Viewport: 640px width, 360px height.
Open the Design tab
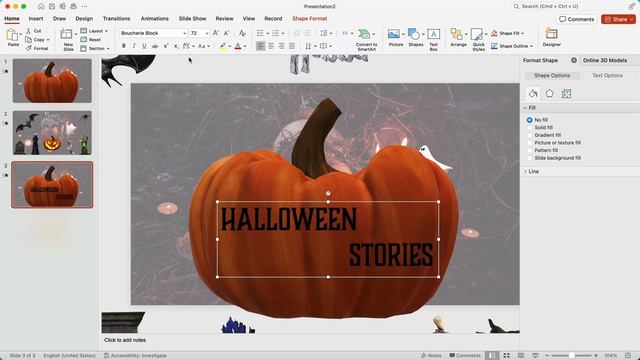84,19
